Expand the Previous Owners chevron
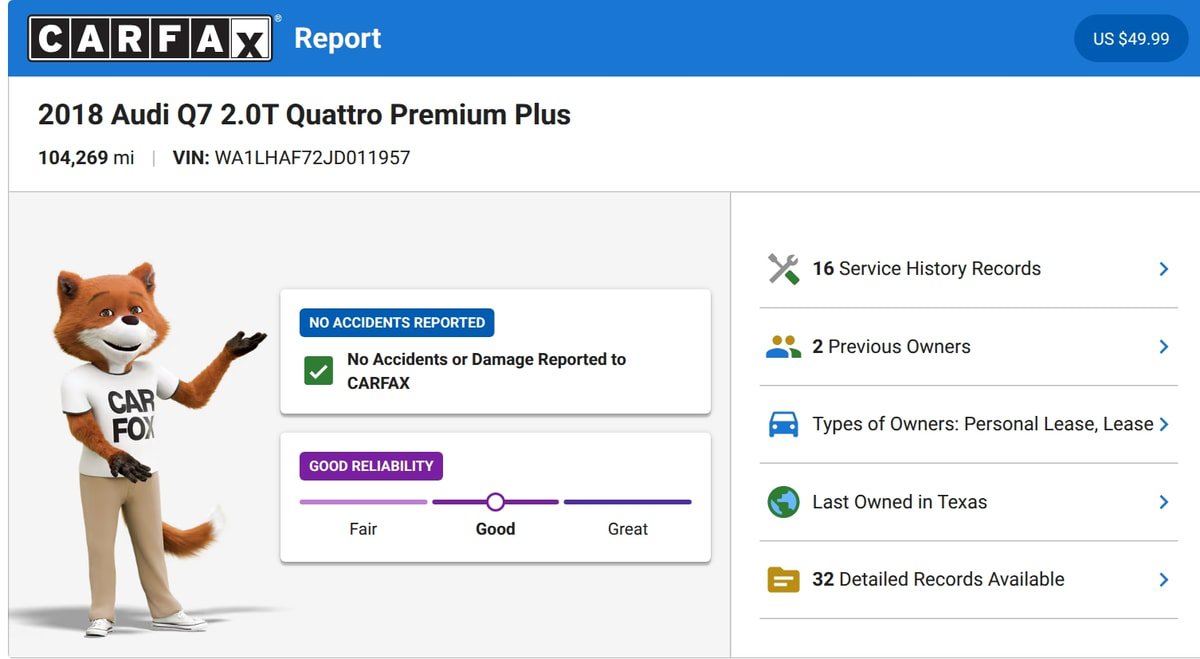 pos(1164,347)
